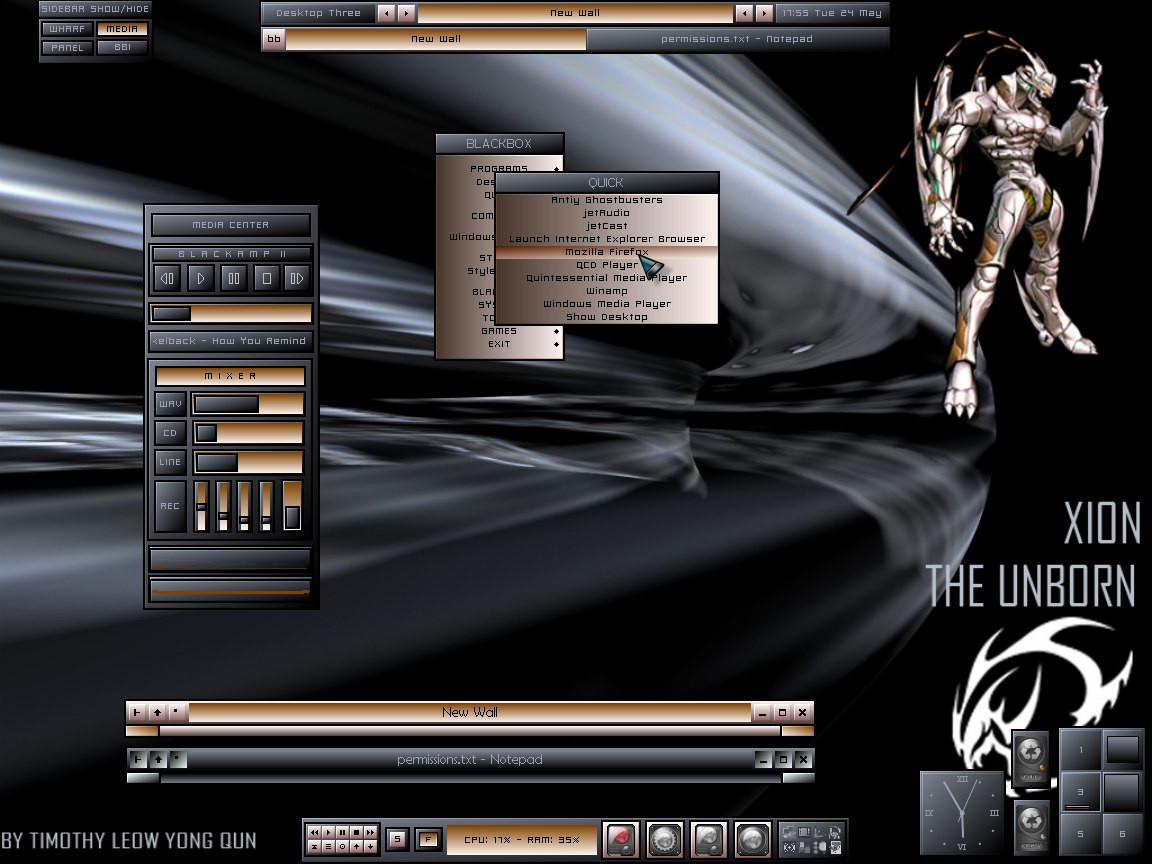1152x864 pixels.
Task: Stop playback in BlackAmp II player
Action: click(x=267, y=278)
